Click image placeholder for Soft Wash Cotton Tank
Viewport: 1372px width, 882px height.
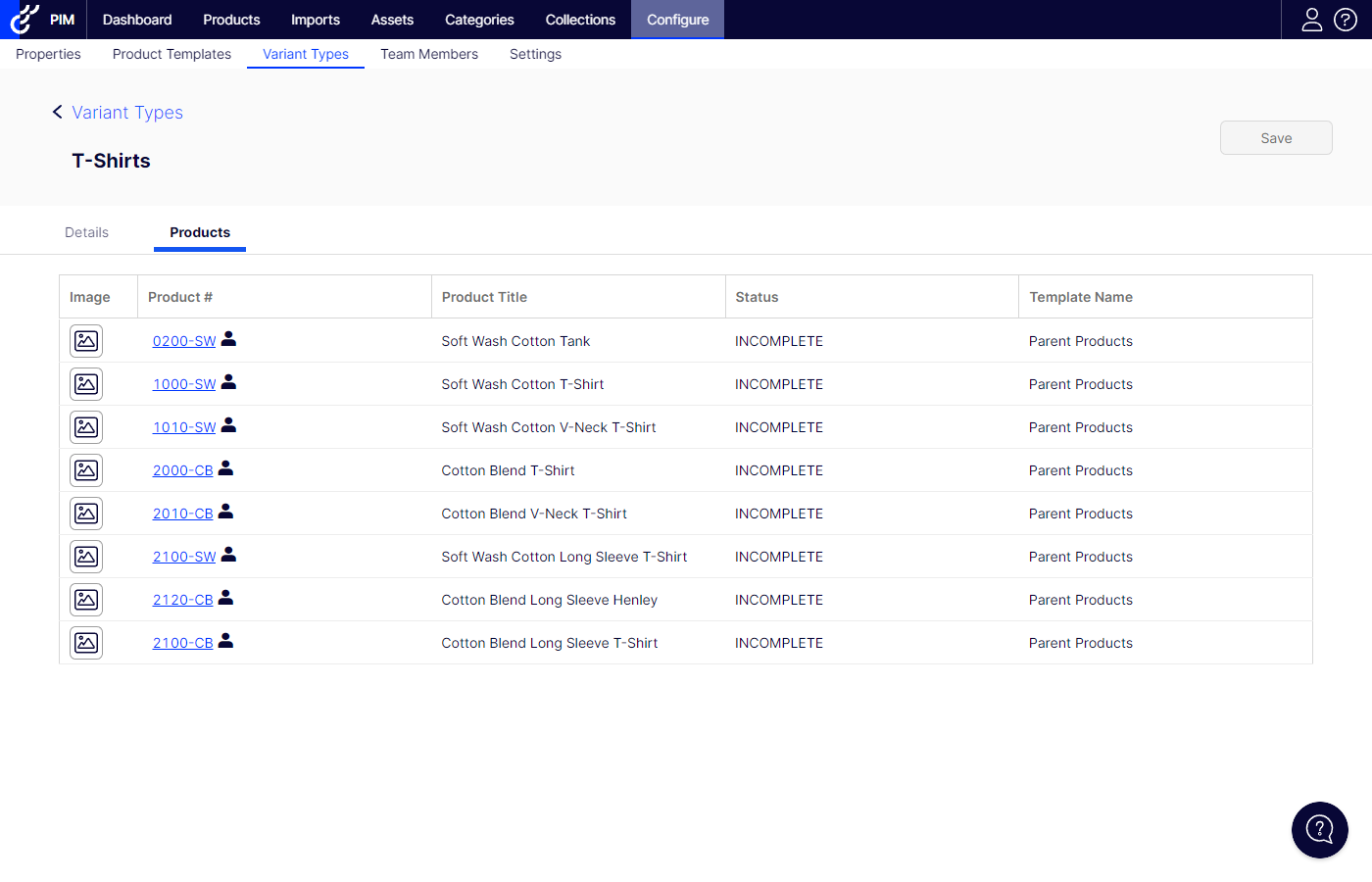coord(86,341)
